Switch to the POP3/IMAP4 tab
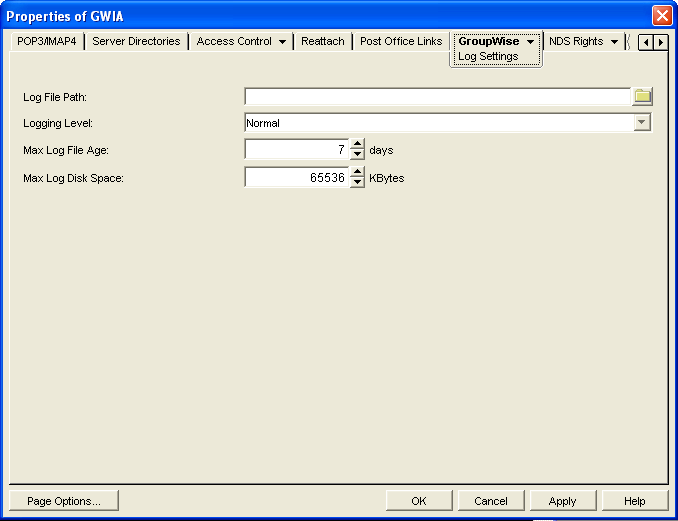Viewport: 678px width, 521px height. click(x=47, y=41)
